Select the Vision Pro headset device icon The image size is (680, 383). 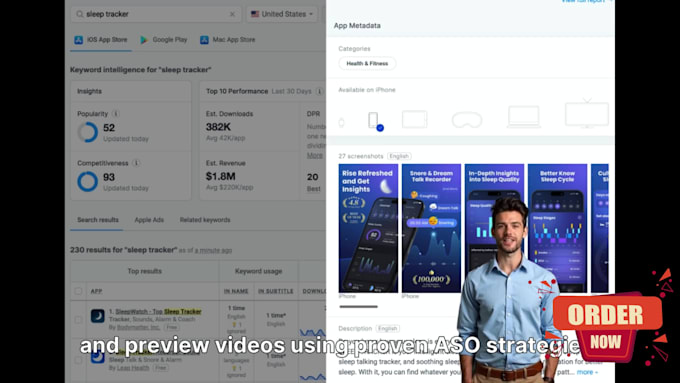[x=467, y=120]
